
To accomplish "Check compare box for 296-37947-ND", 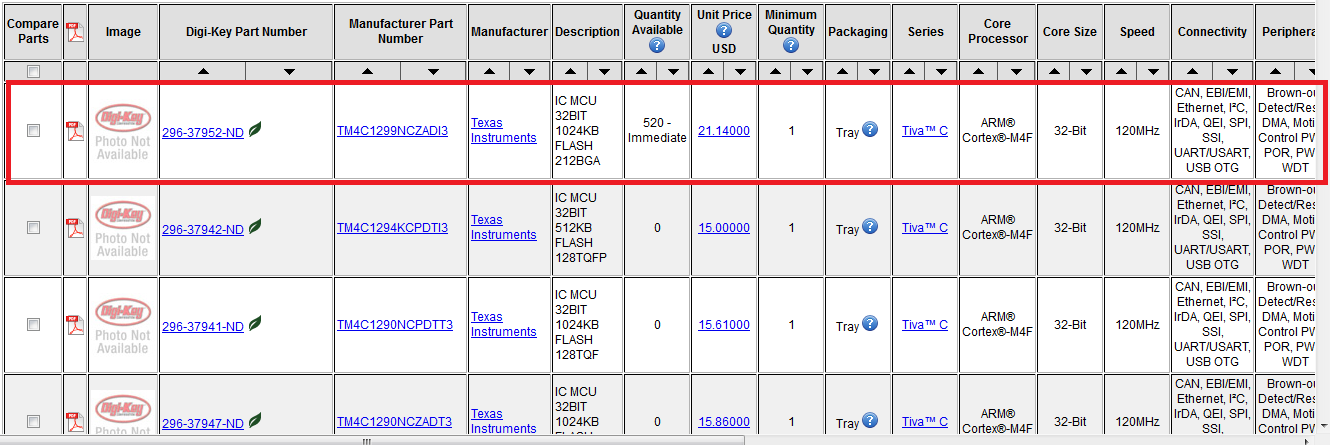I will coord(33,421).
